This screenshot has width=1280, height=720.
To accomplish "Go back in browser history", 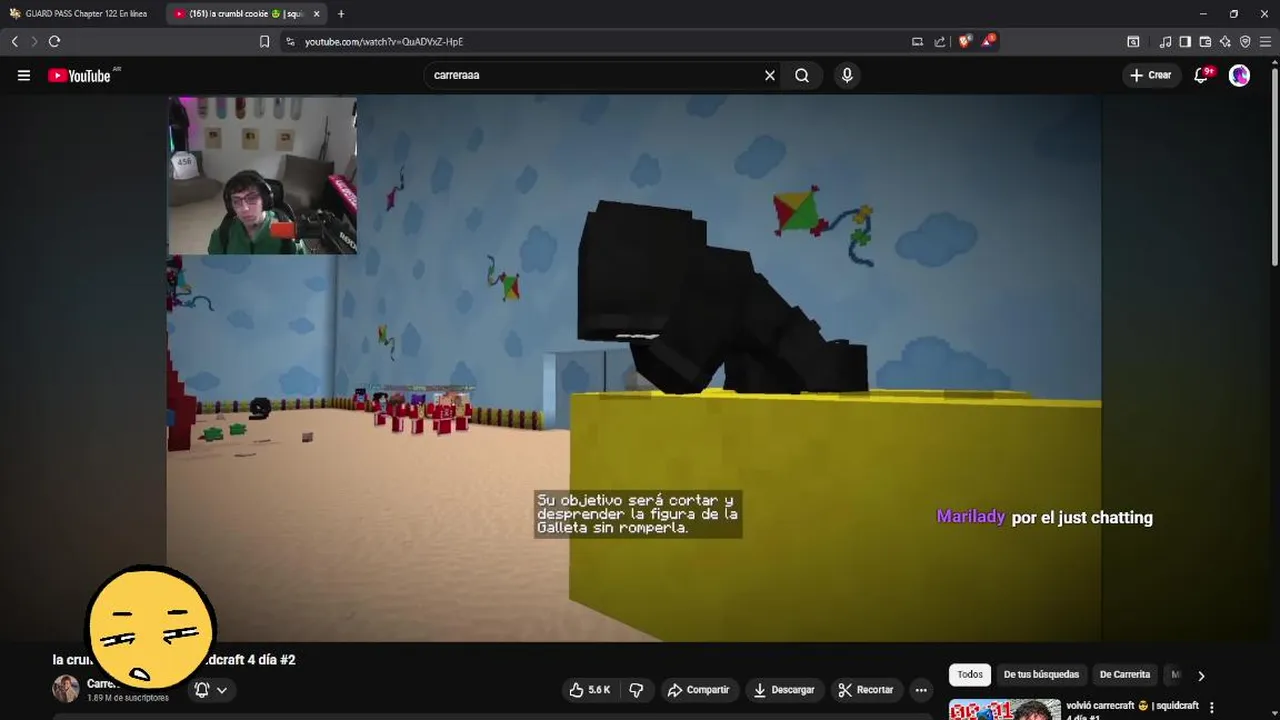I will coord(14,41).
